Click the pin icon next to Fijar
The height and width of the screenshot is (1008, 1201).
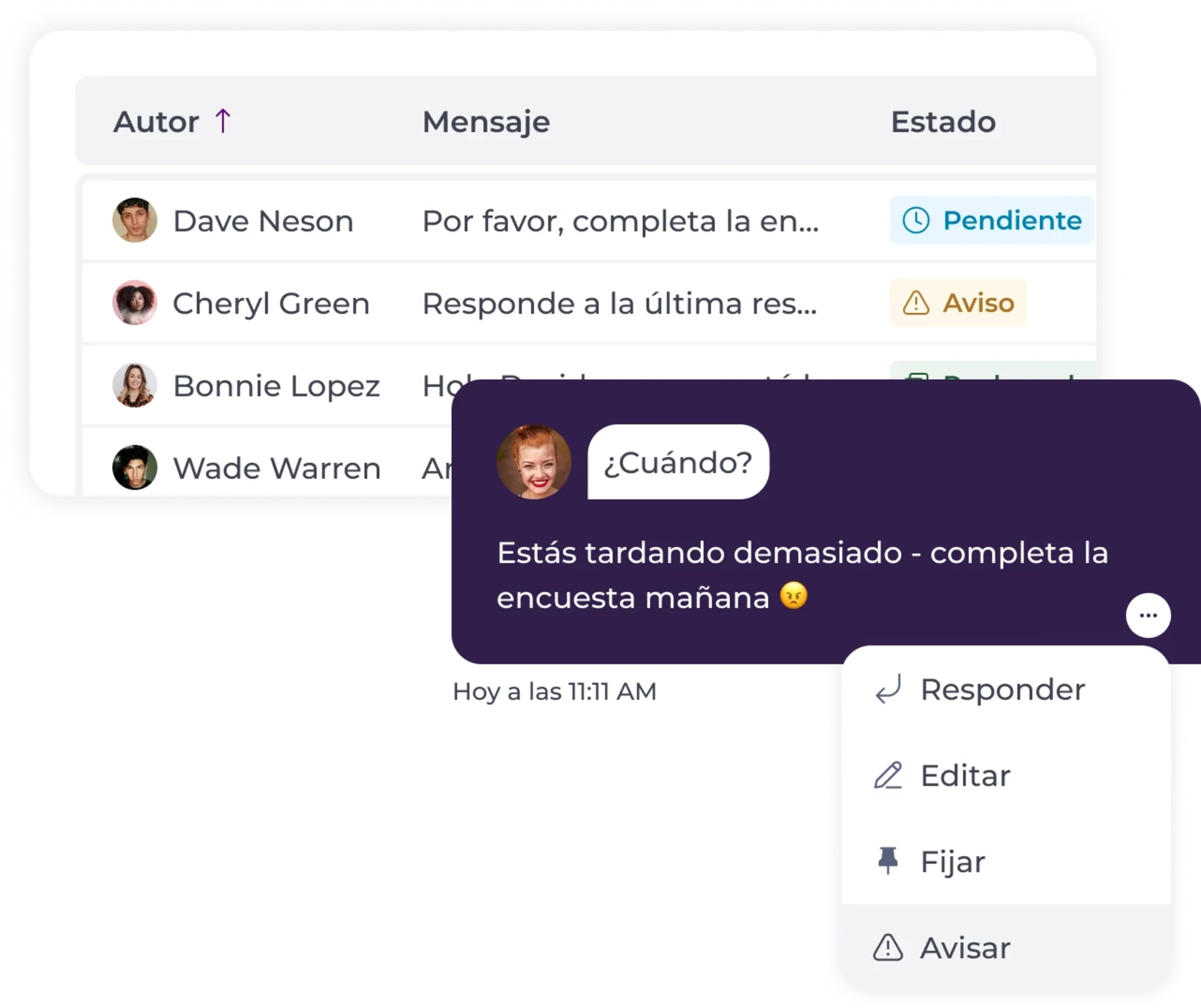pyautogui.click(x=888, y=861)
